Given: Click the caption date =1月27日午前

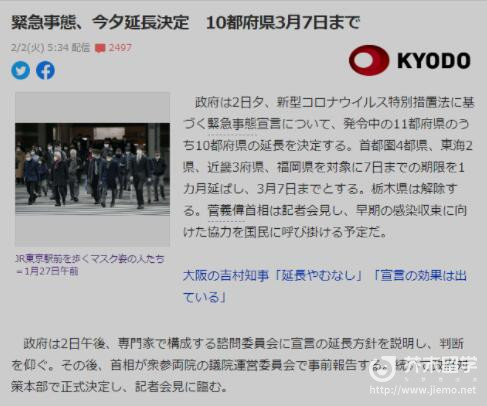Looking at the screenshot, I should 47,271.
